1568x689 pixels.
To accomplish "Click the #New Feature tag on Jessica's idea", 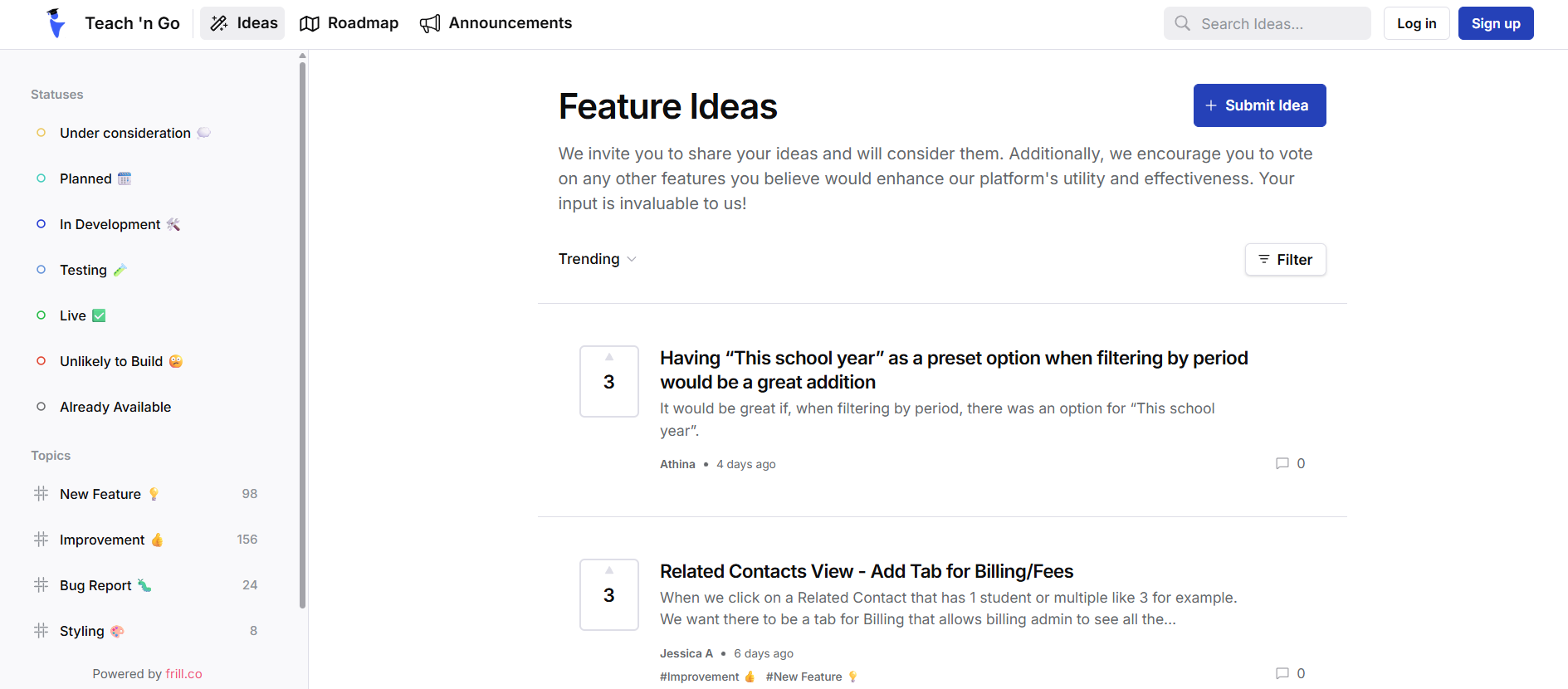I will coord(811,677).
